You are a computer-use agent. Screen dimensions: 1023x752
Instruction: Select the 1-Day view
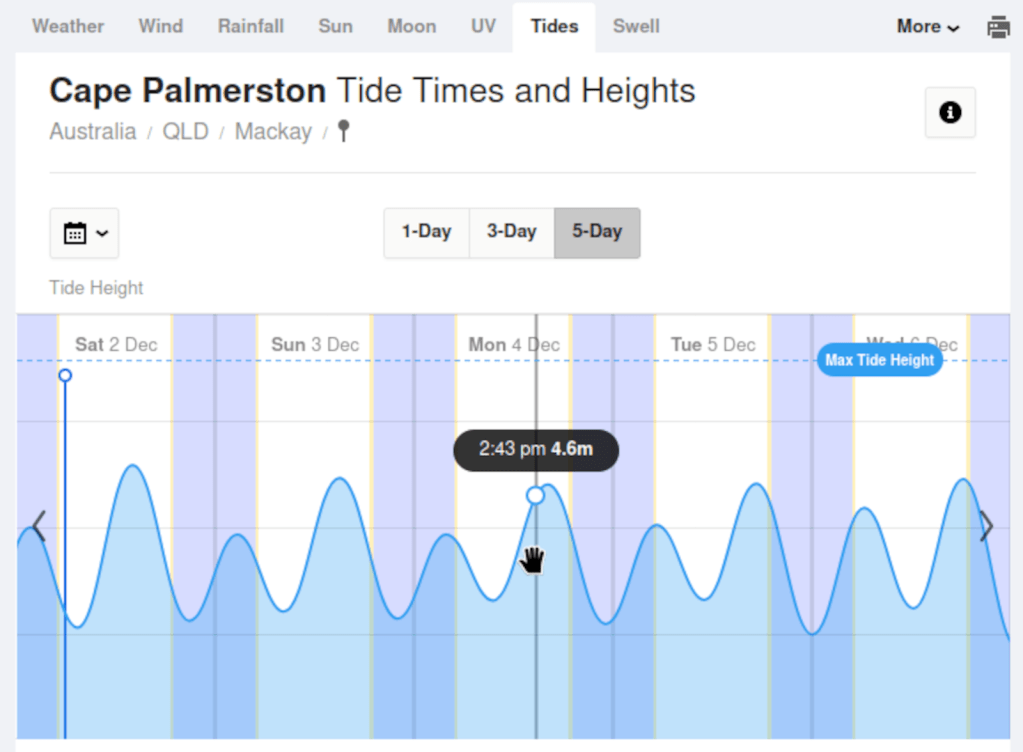[426, 232]
